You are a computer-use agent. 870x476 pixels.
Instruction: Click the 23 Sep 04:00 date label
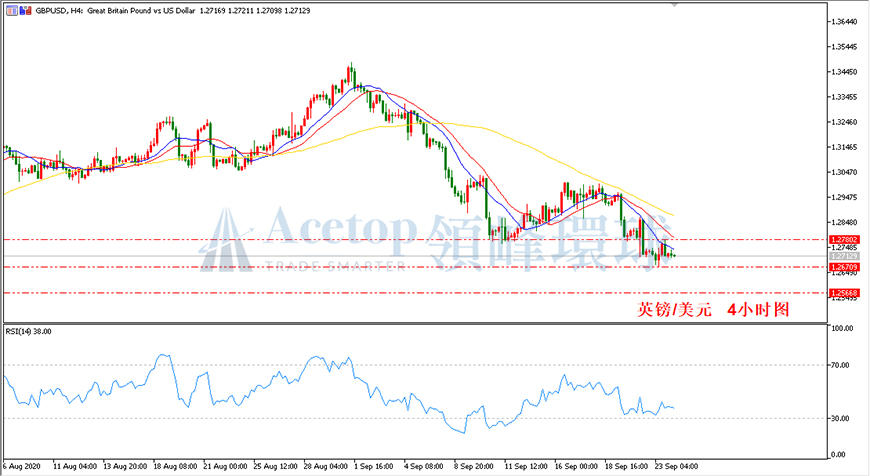[x=676, y=467]
